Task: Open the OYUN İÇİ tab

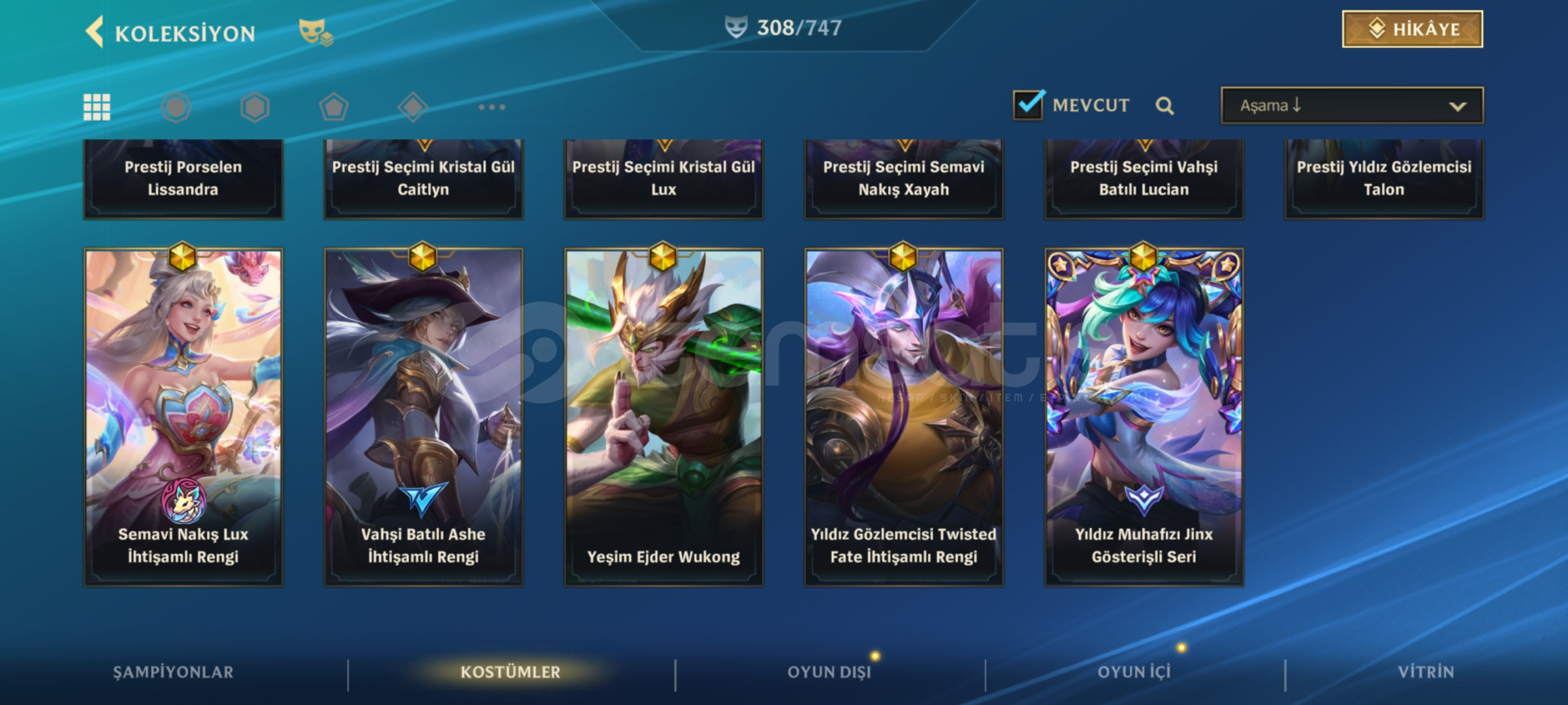Action: (1134, 672)
